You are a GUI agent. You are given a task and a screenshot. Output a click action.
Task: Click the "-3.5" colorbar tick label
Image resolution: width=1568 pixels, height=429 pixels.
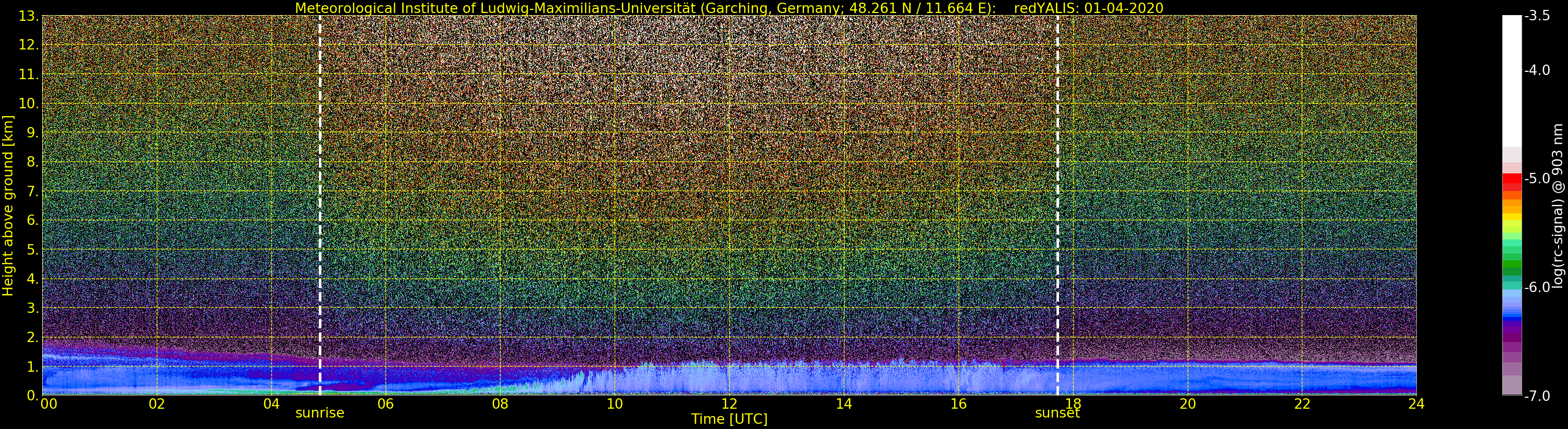pos(1537,17)
